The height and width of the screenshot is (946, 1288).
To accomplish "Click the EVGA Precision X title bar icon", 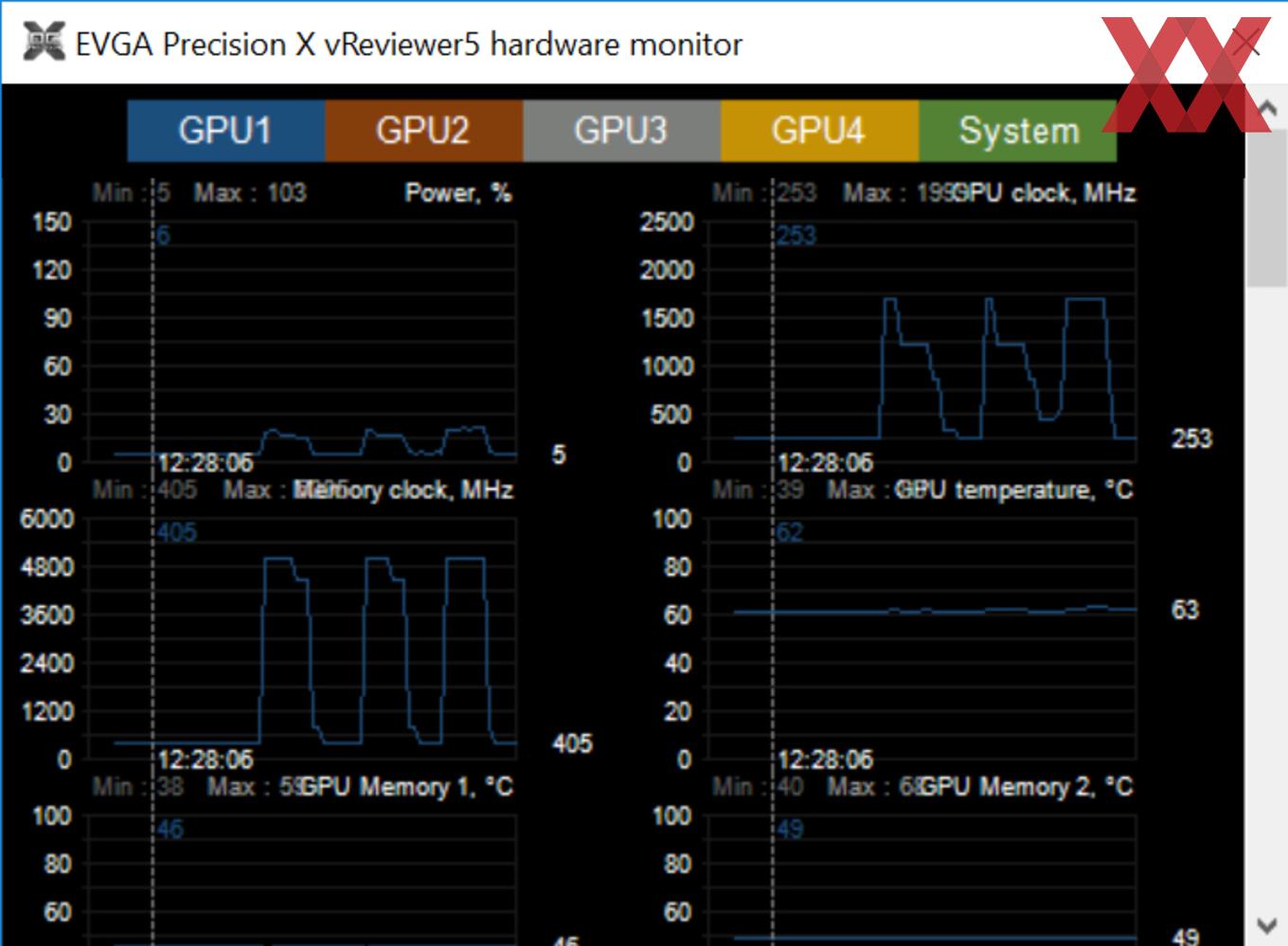I will 43,44.
